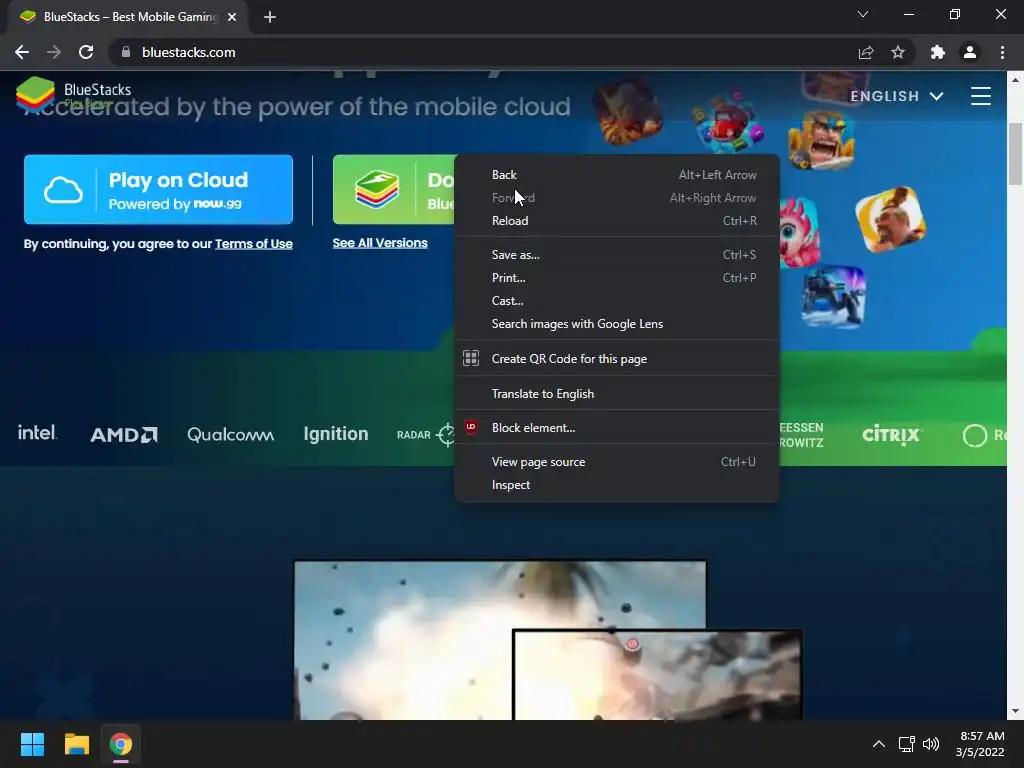Screen dimensions: 1024x768
Task: Select Translate to English
Action: [617, 394]
